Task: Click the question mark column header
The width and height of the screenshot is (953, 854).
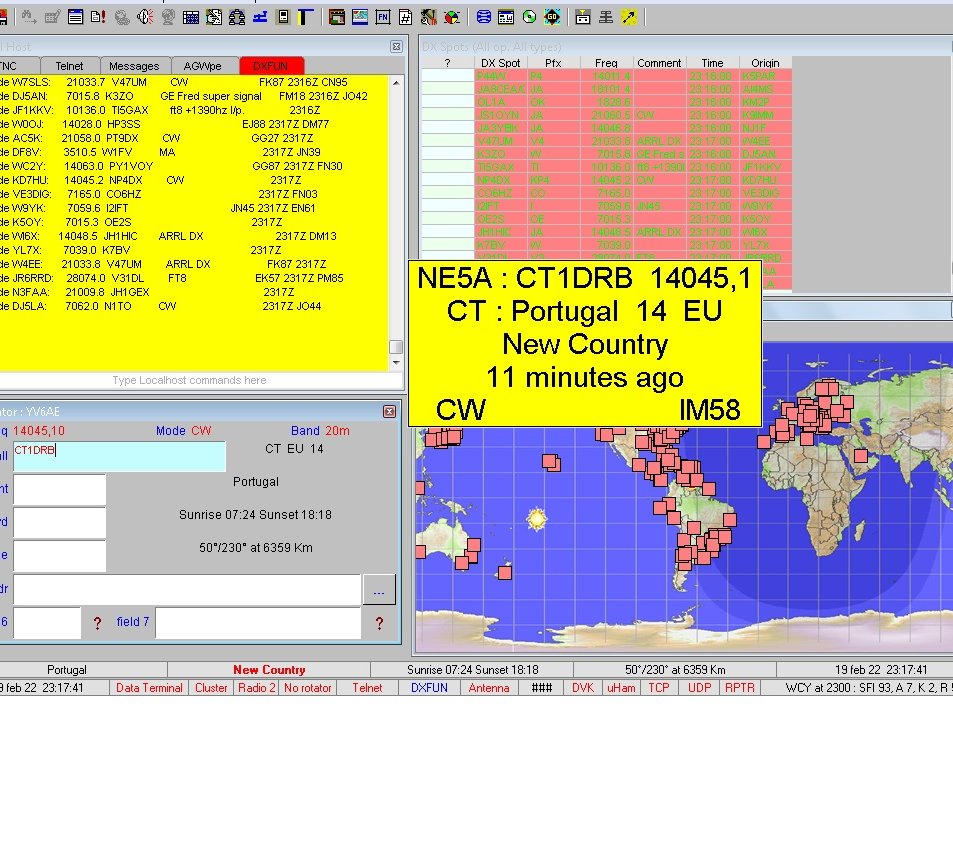Action: (447, 63)
